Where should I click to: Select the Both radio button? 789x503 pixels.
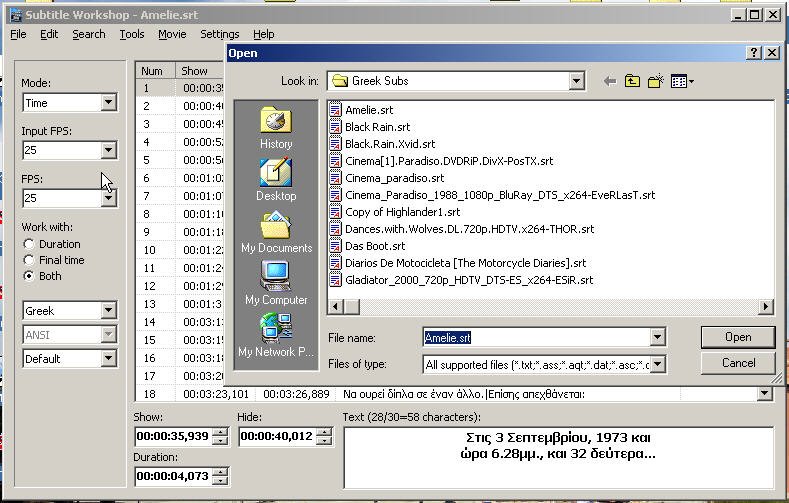coord(29,276)
